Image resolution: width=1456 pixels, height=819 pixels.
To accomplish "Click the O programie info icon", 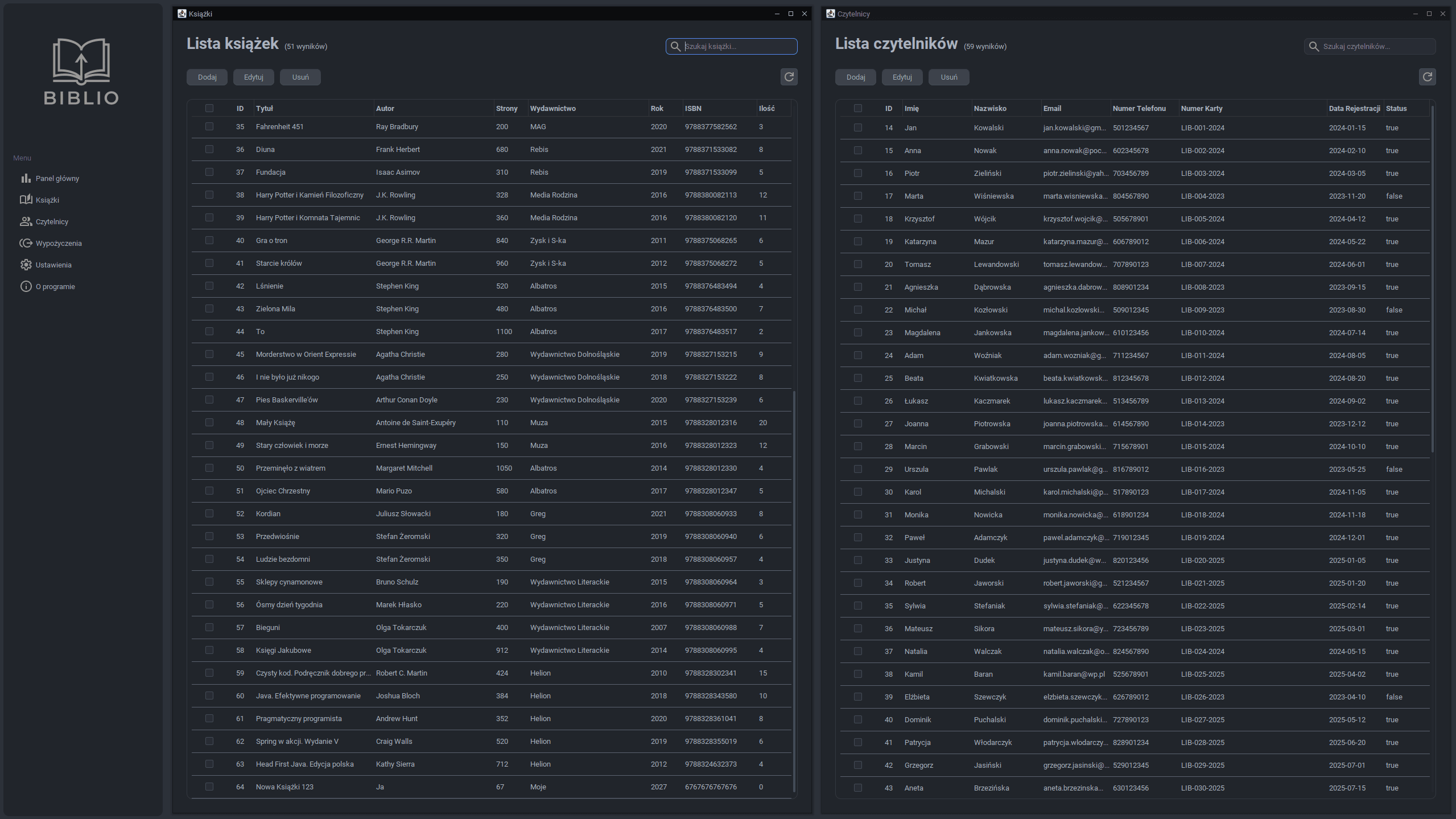I will pyautogui.click(x=26, y=286).
